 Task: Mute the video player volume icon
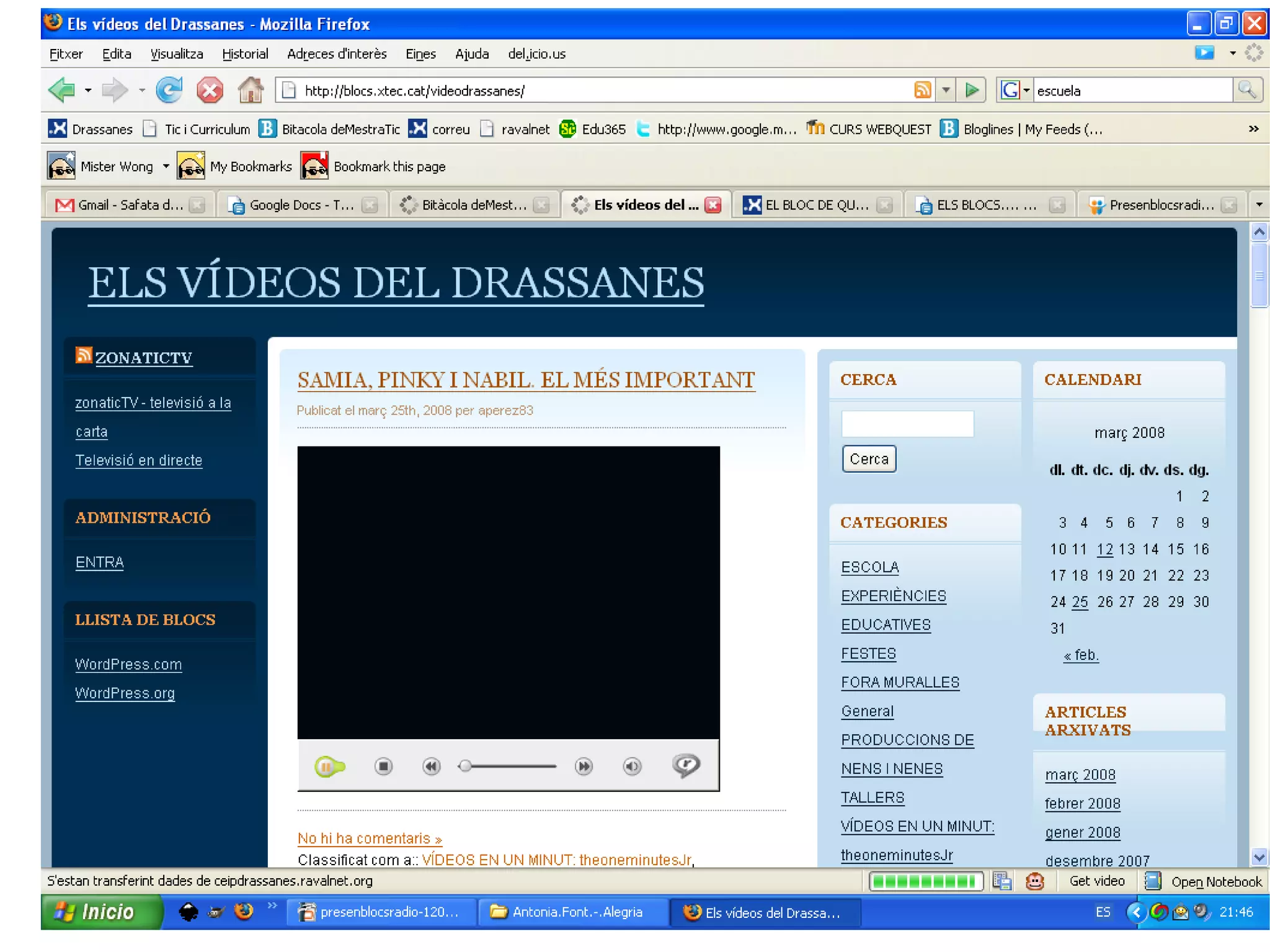point(632,767)
